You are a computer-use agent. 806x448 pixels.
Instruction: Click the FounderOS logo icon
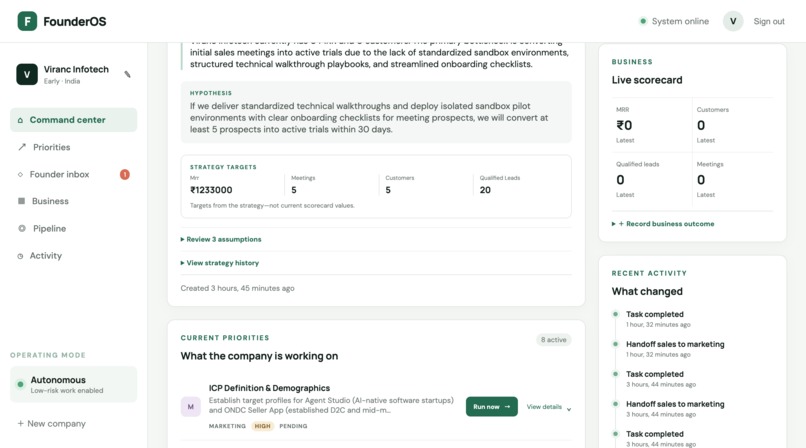[27, 21]
